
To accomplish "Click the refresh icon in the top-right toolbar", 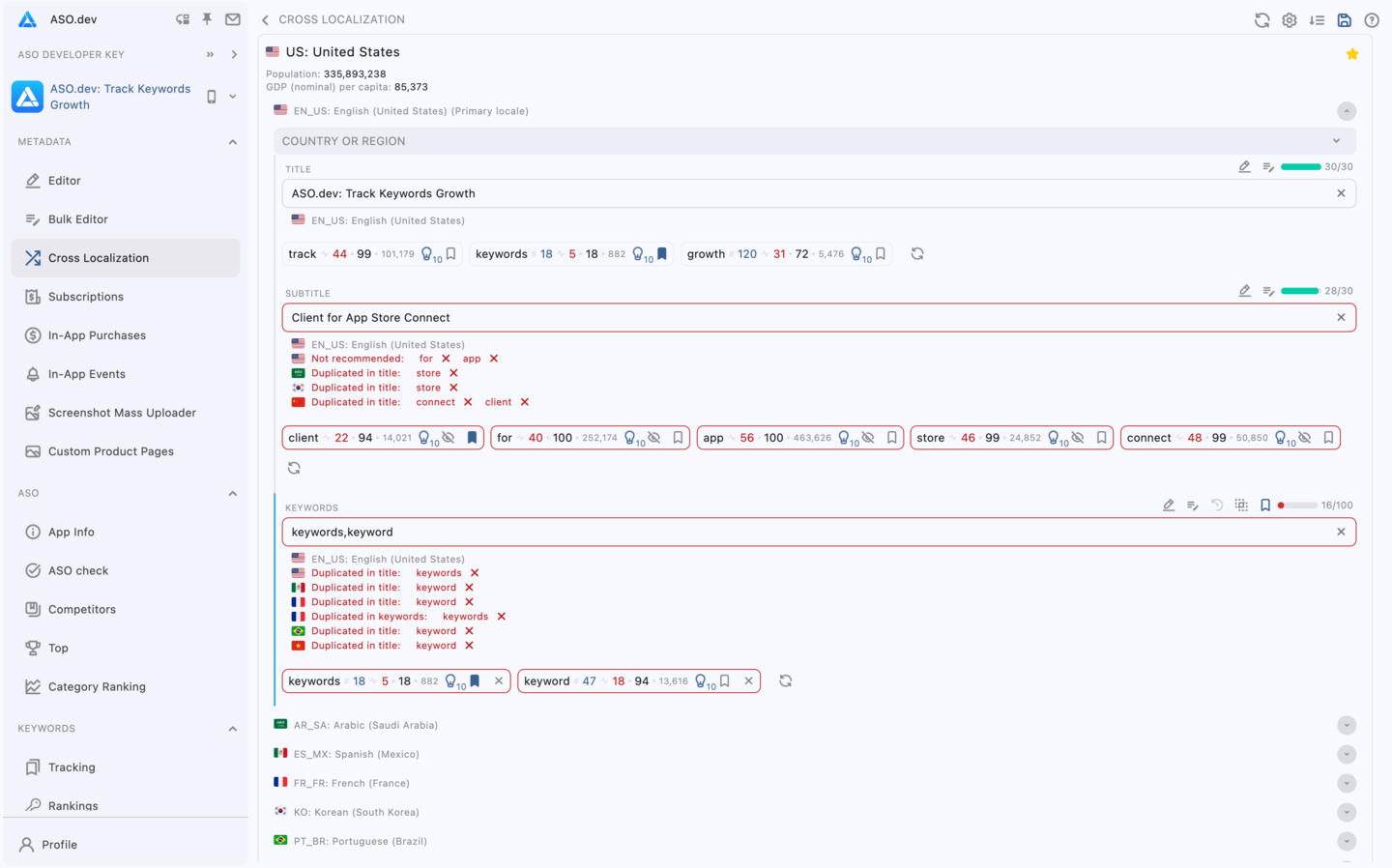I will tap(1261, 19).
